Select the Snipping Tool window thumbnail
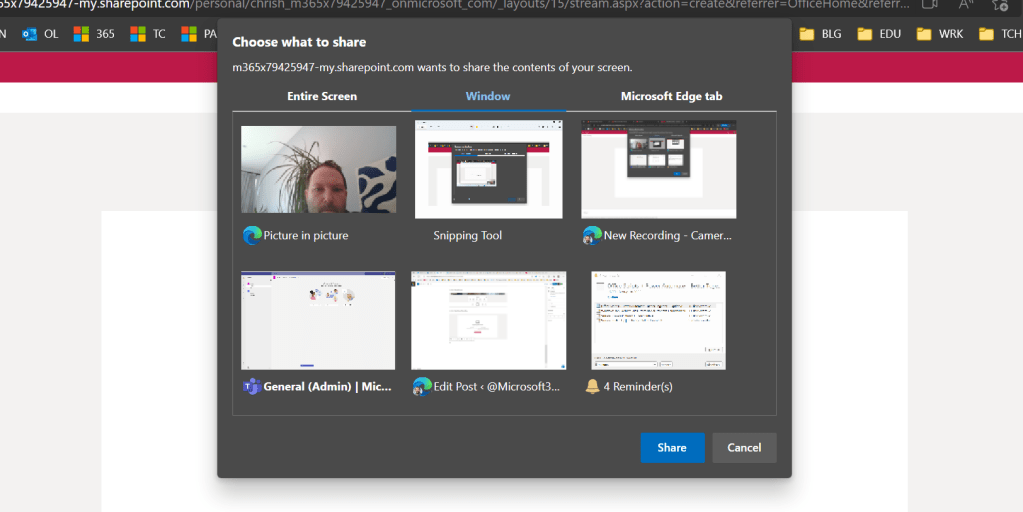1023x512 pixels. tap(488, 170)
